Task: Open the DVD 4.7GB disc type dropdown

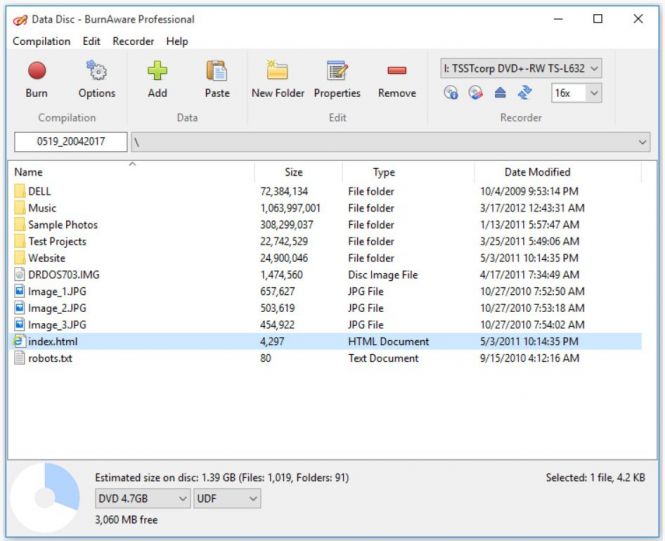Action: pyautogui.click(x=142, y=498)
